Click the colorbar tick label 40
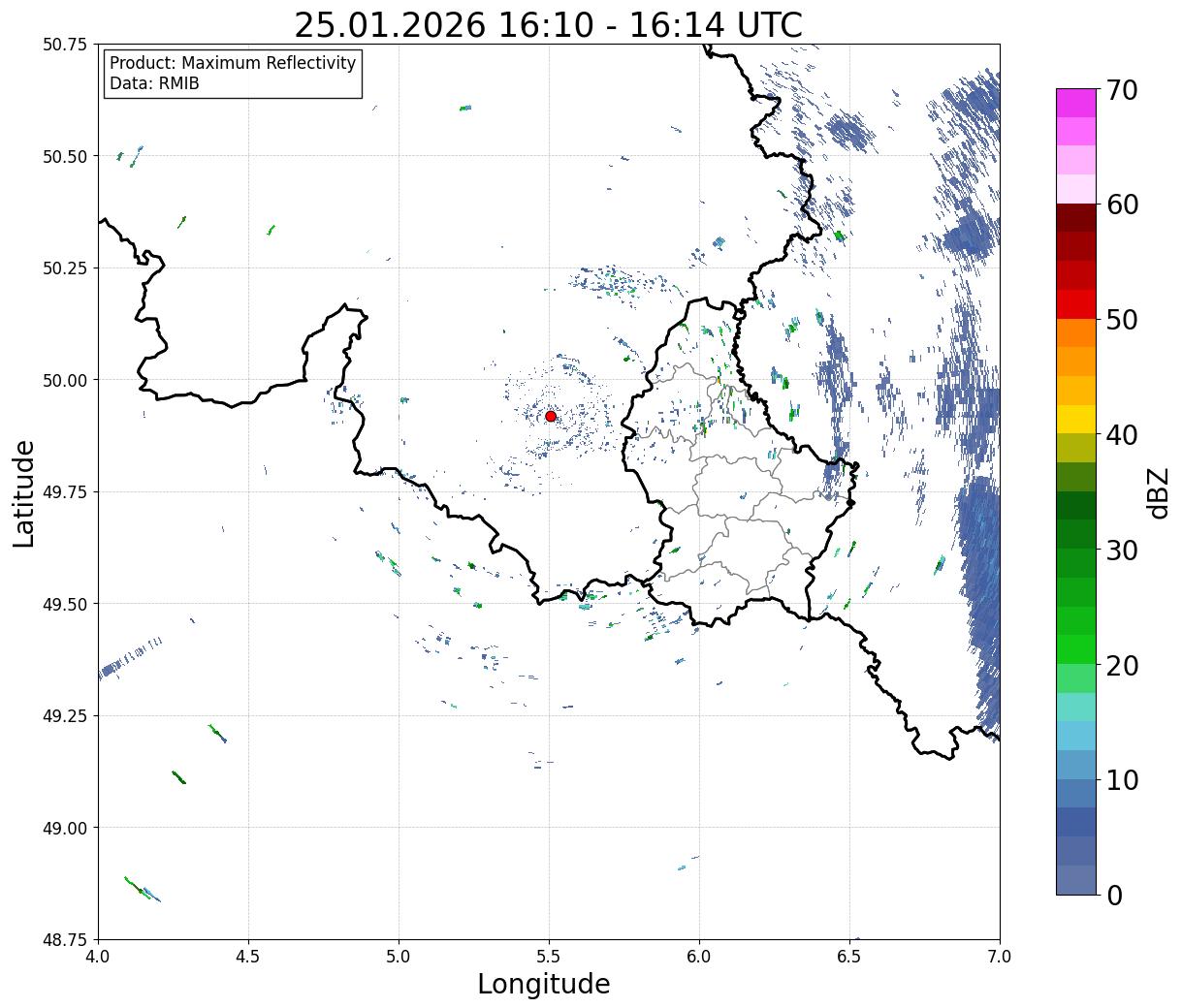Image resolution: width=1182 pixels, height=1008 pixels. 1122,434
